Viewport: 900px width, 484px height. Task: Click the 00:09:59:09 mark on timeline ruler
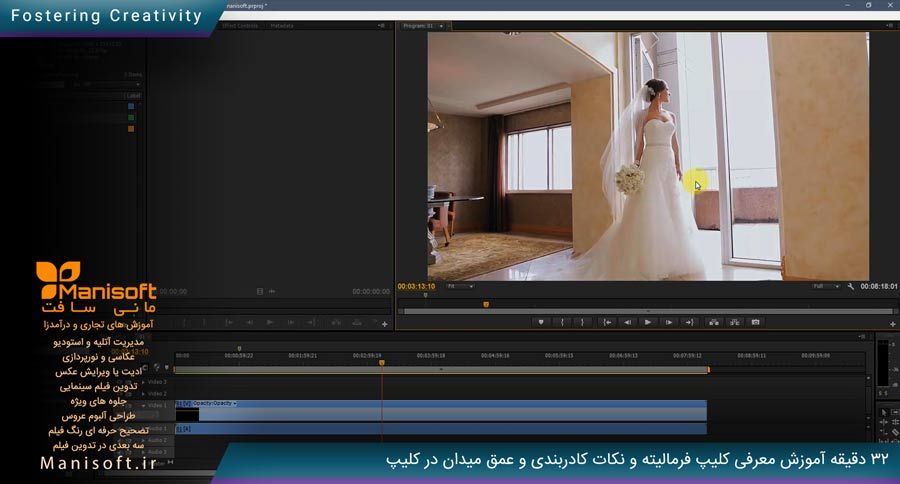click(x=815, y=356)
